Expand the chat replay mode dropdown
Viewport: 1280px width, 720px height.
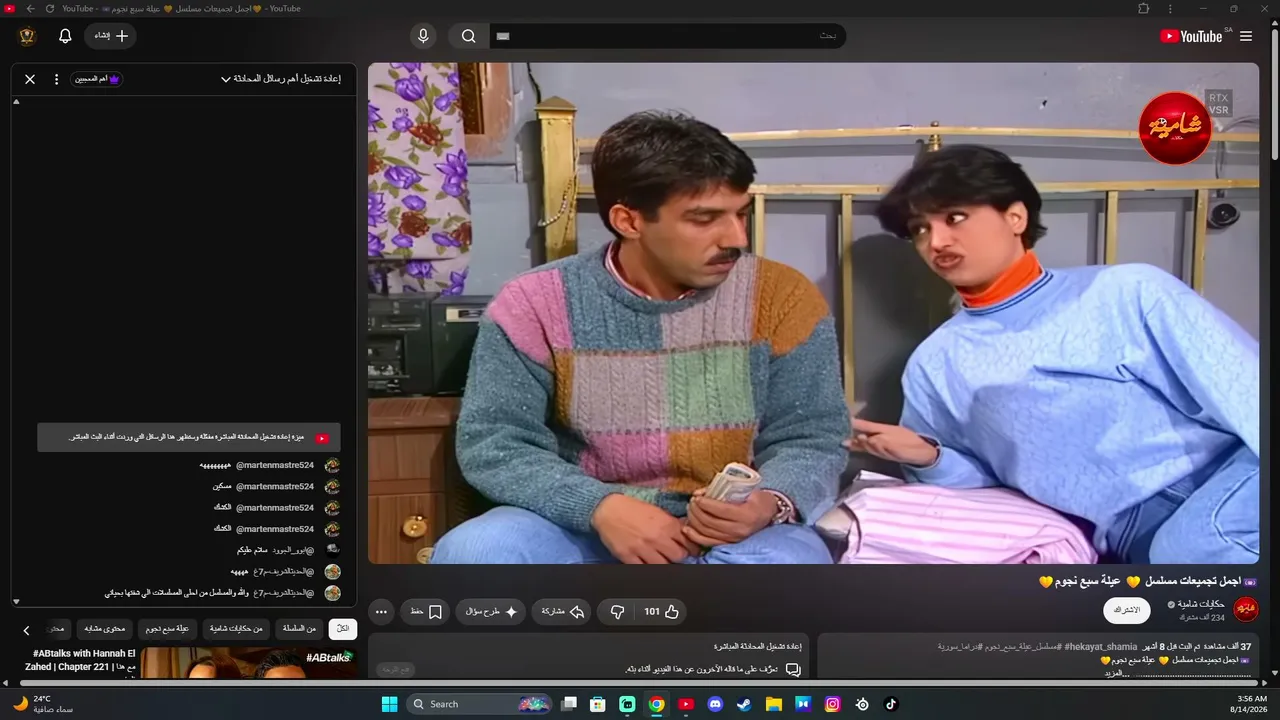[x=280, y=79]
